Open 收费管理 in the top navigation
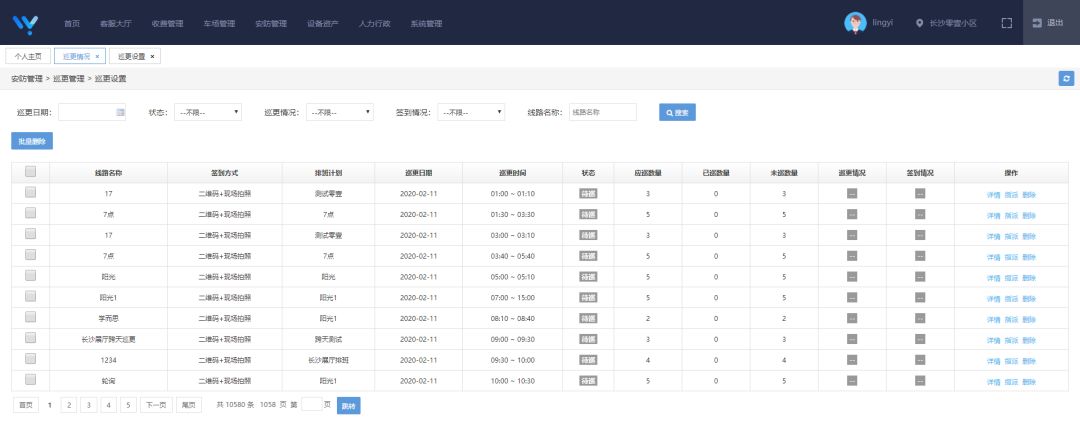 pyautogui.click(x=167, y=23)
